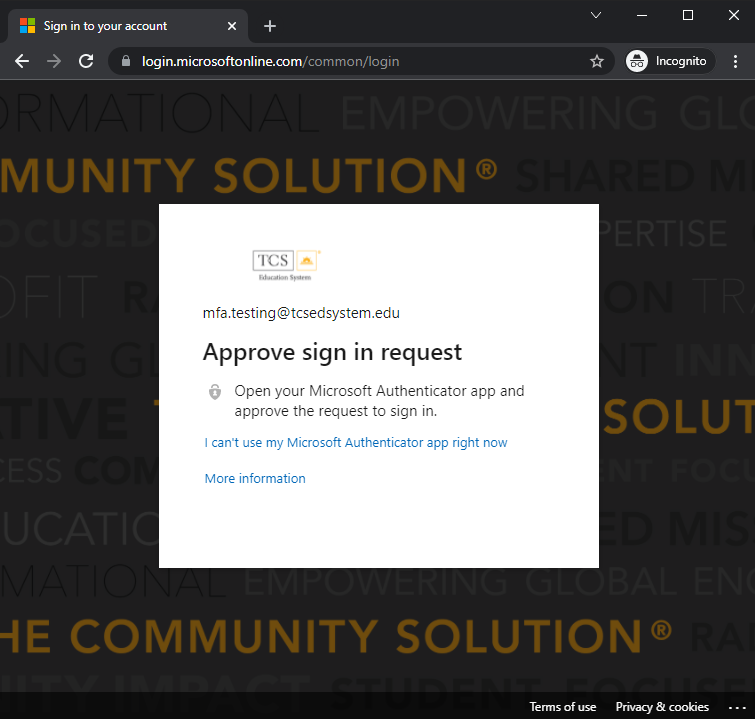
Task: Open the Incognito profile indicator
Action: click(669, 61)
